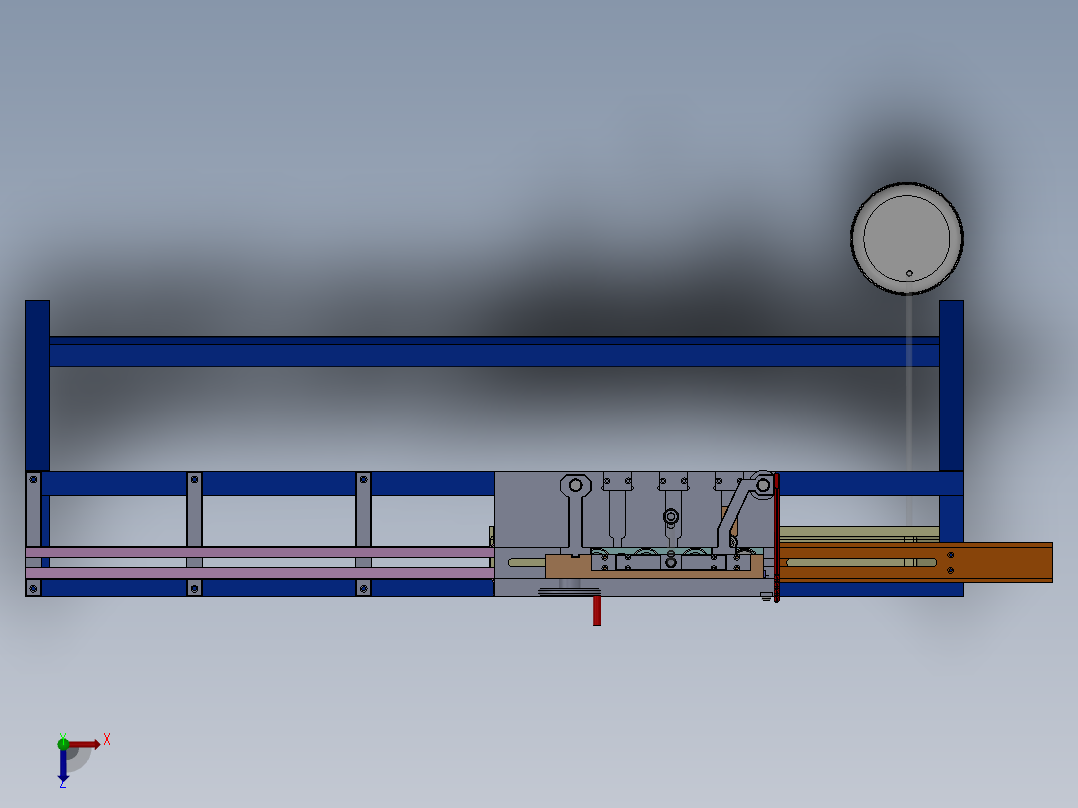Select the pale olive bar above the orange rail
Screen dimensions: 1078x808
(859, 532)
